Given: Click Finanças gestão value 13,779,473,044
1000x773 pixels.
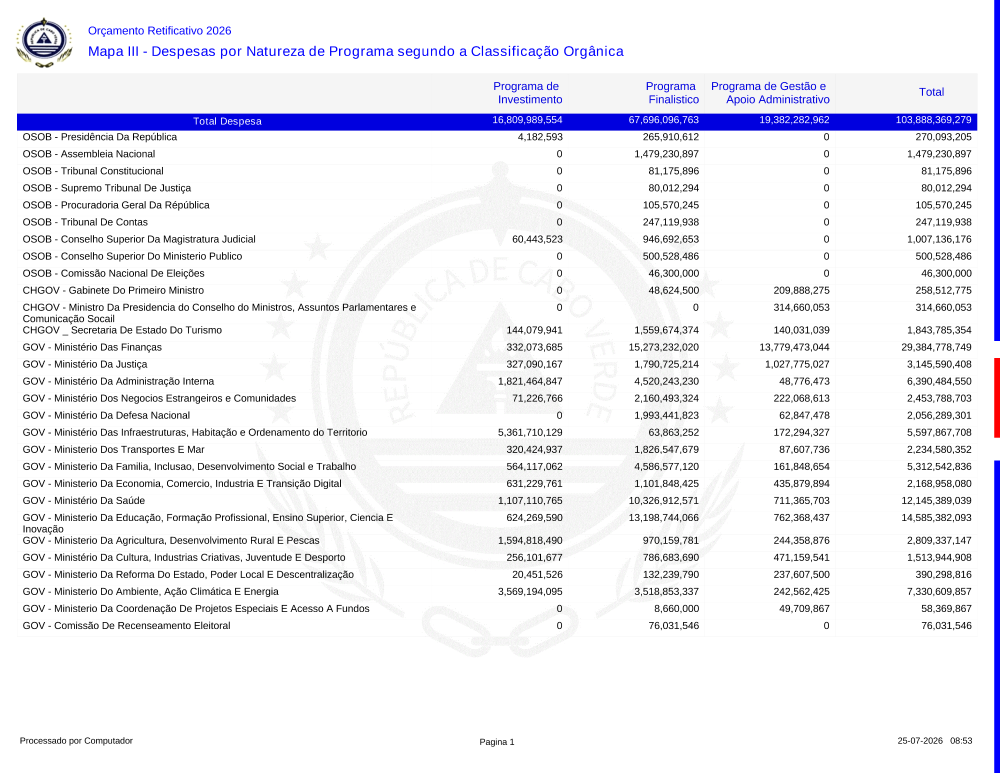Looking at the screenshot, I should pos(794,348).
